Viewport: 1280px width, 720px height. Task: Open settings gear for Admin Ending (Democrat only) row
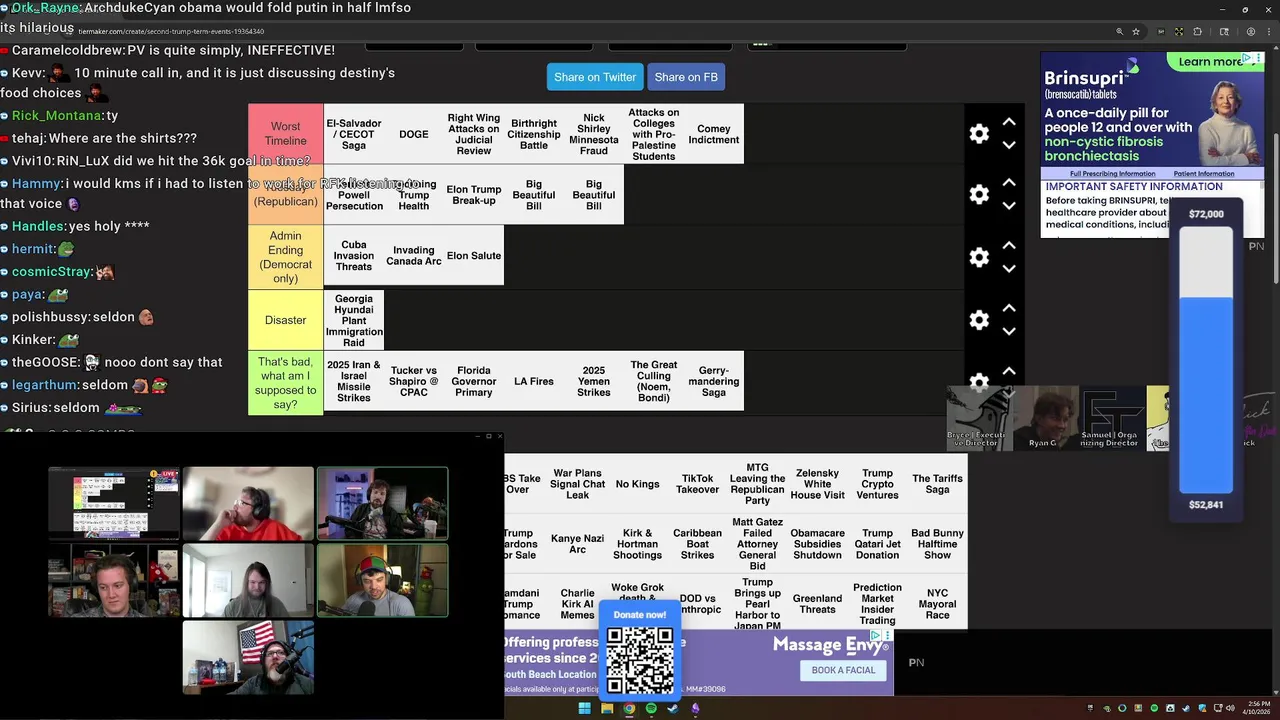point(979,257)
